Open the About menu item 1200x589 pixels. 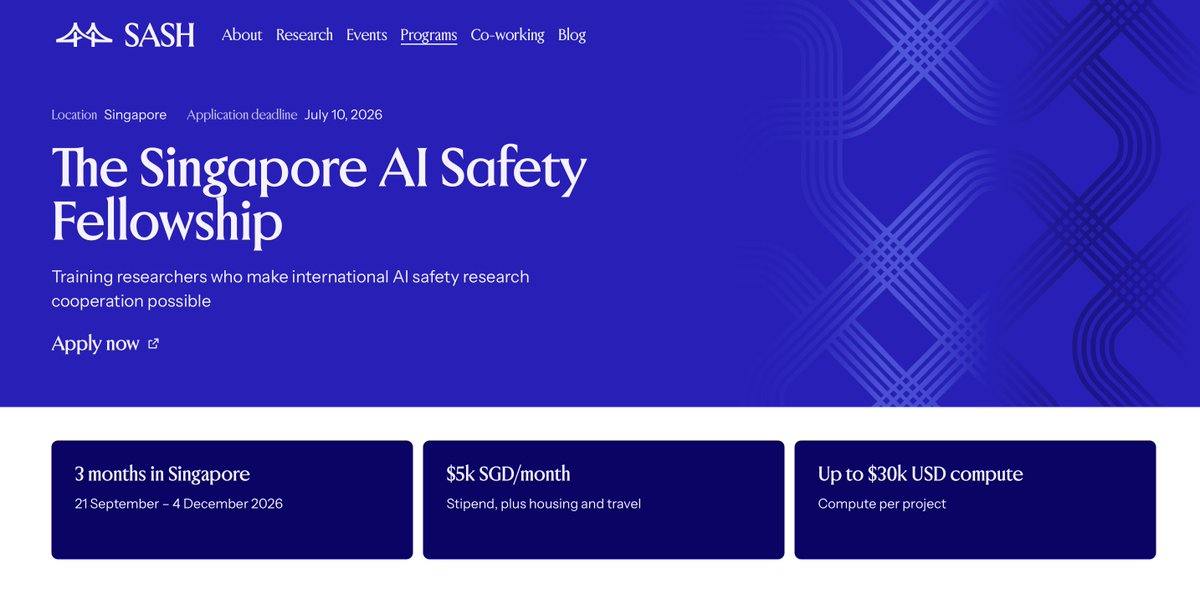coord(242,35)
